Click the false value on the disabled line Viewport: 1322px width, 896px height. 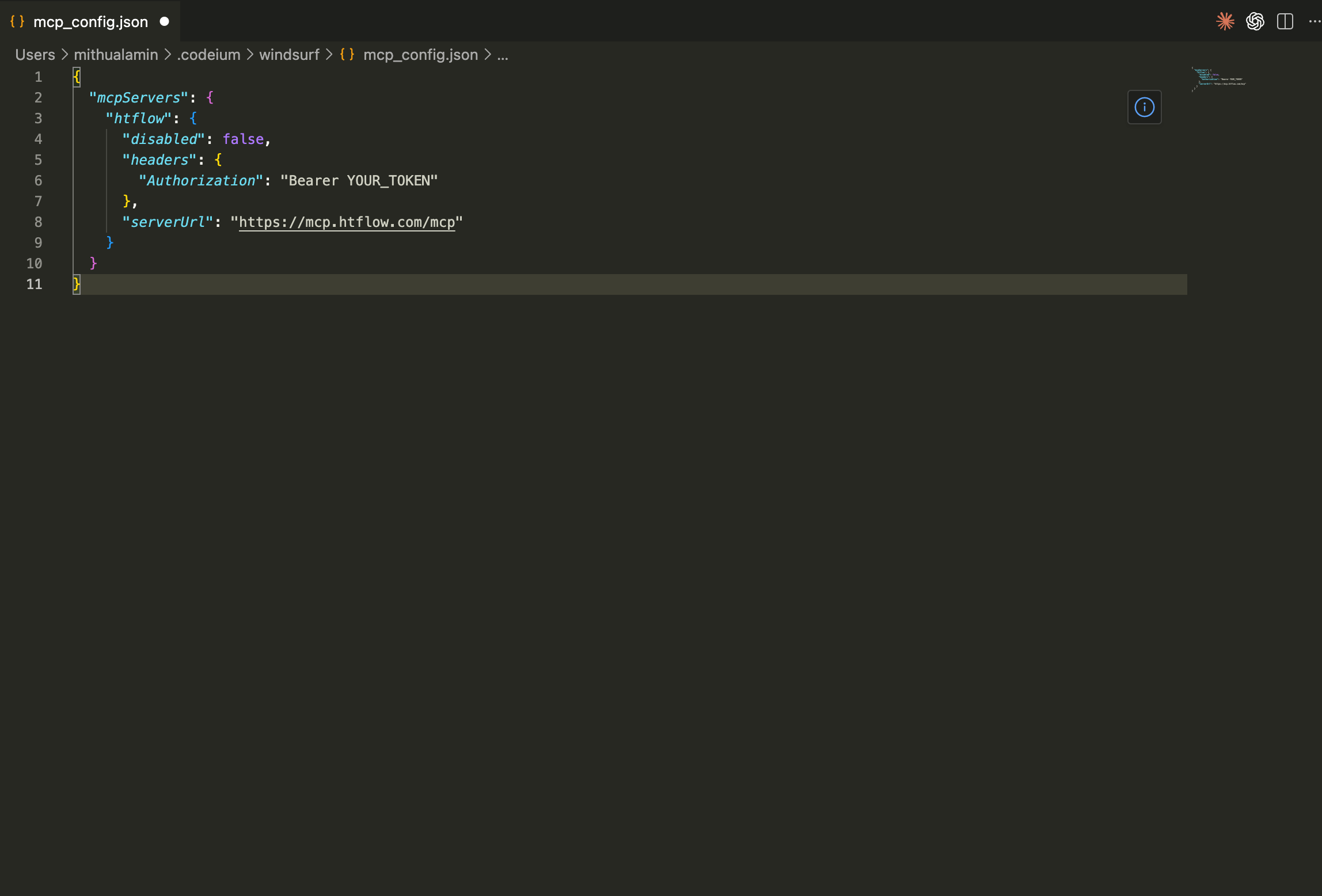(243, 139)
